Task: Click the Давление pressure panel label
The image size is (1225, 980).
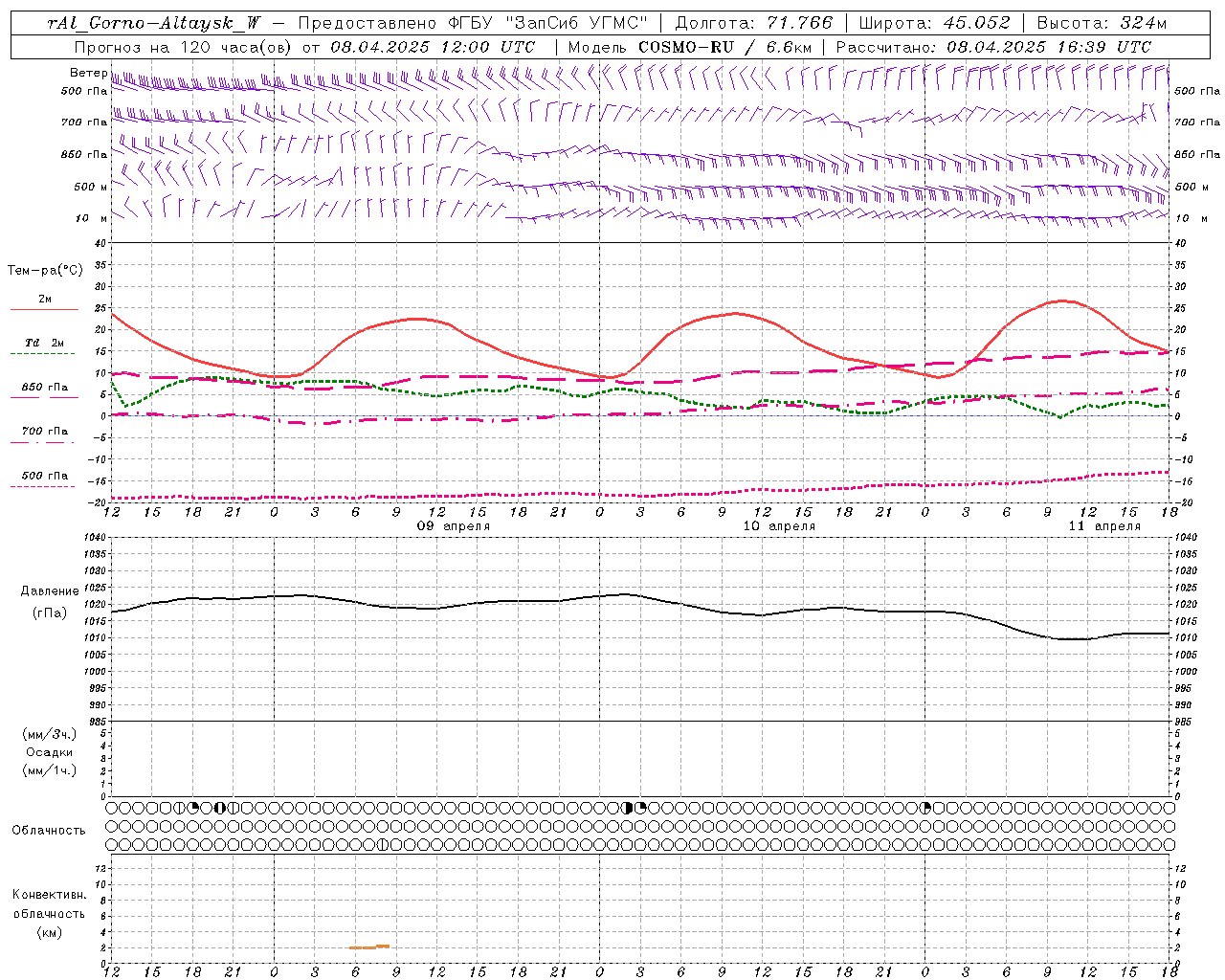Action: click(50, 591)
